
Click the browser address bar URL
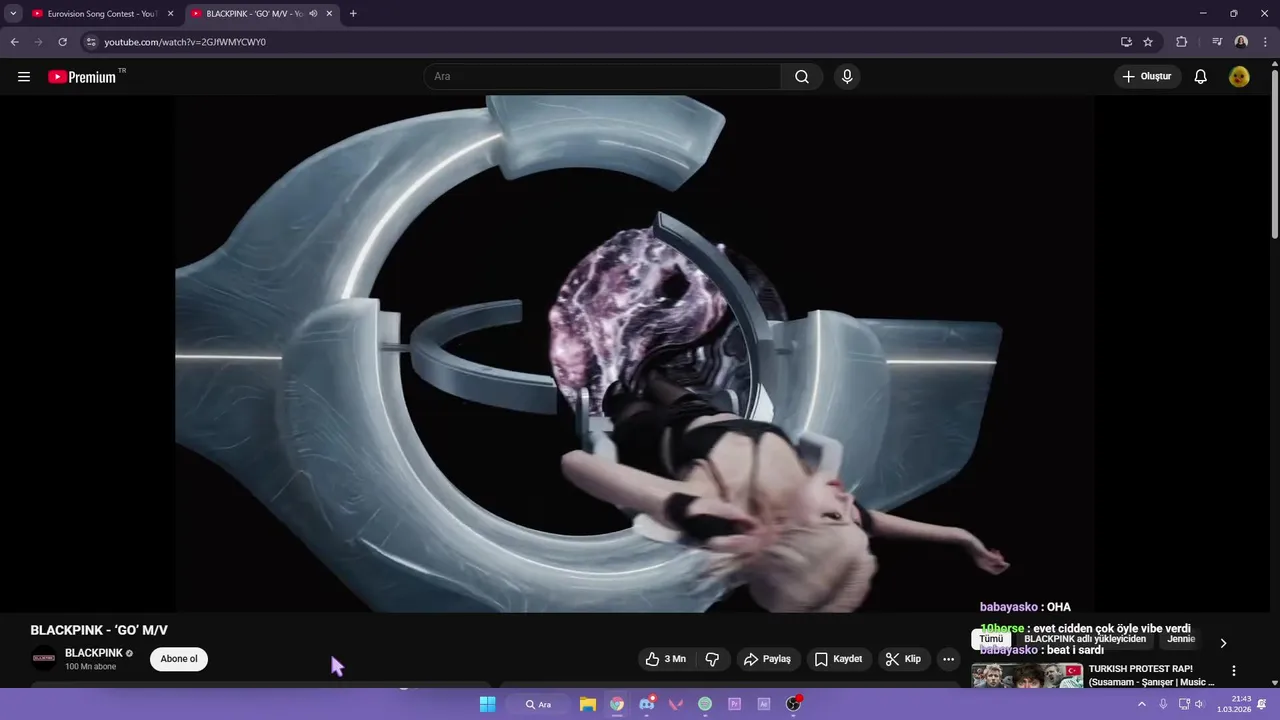coord(185,42)
